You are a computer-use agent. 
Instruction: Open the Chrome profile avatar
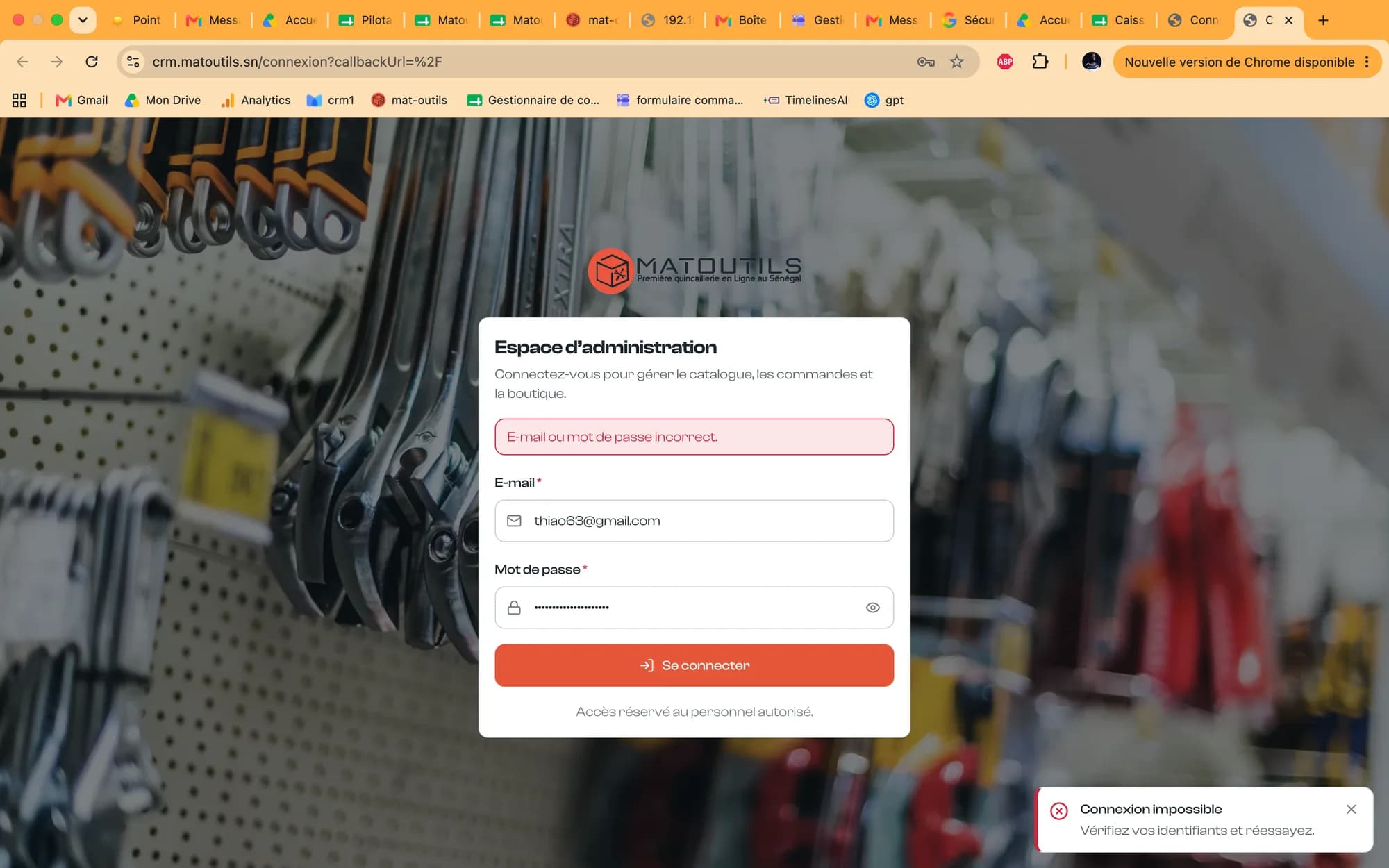click(x=1092, y=62)
